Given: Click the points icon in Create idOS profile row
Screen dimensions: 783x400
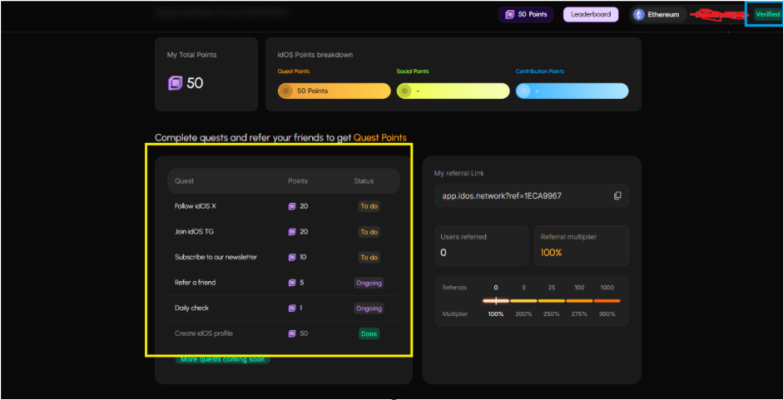Looking at the screenshot, I should (292, 333).
